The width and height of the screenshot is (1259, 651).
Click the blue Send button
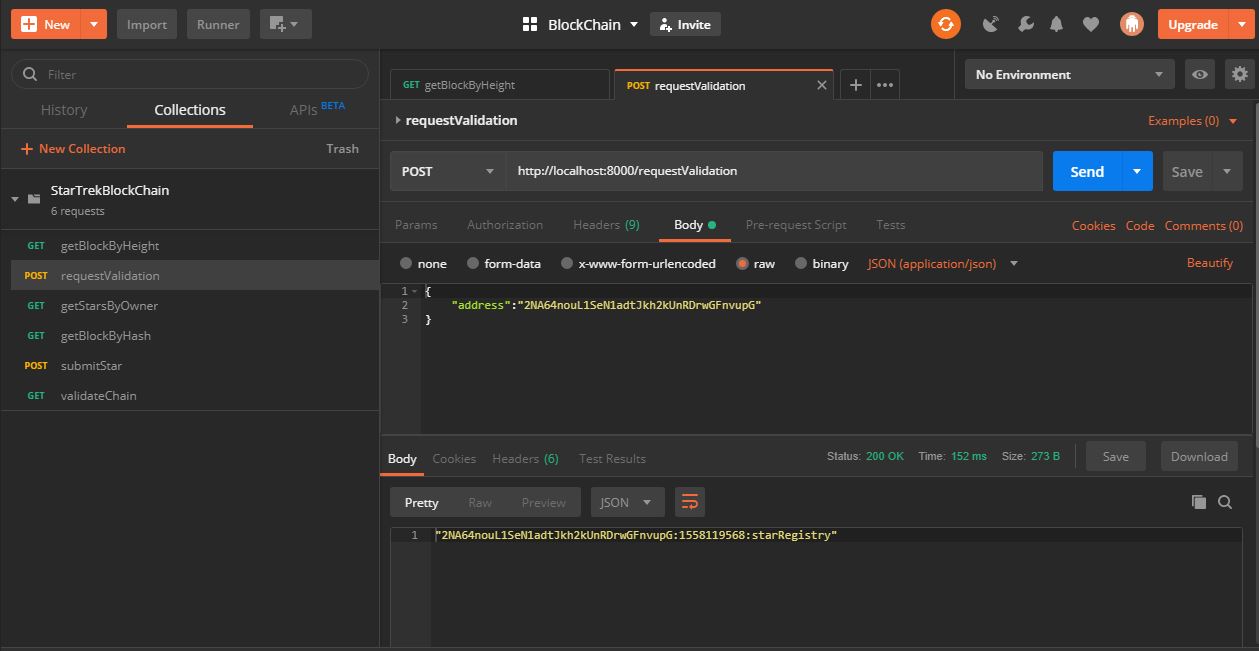[1087, 171]
